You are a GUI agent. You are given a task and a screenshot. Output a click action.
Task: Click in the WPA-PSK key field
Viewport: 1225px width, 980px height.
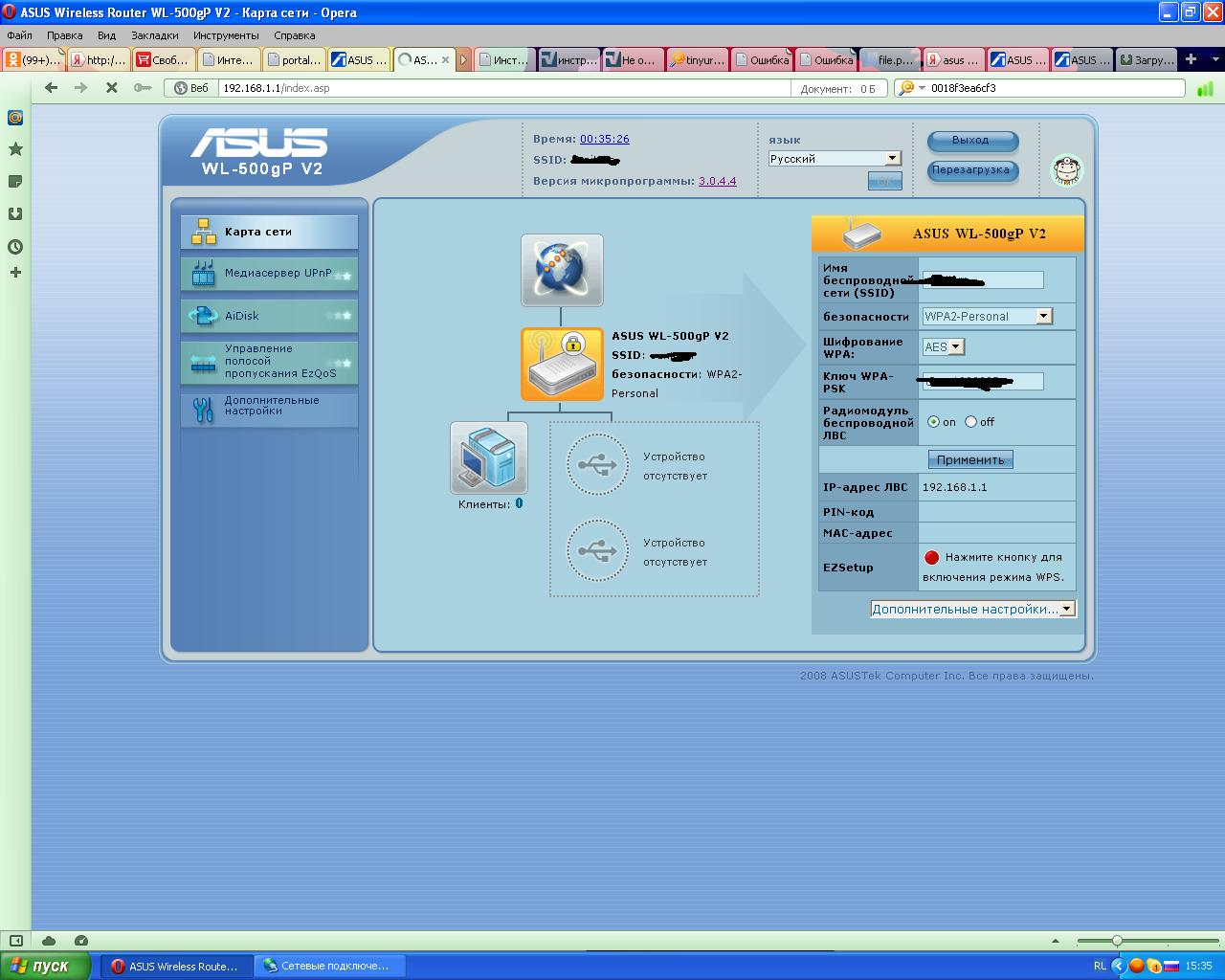pos(983,382)
